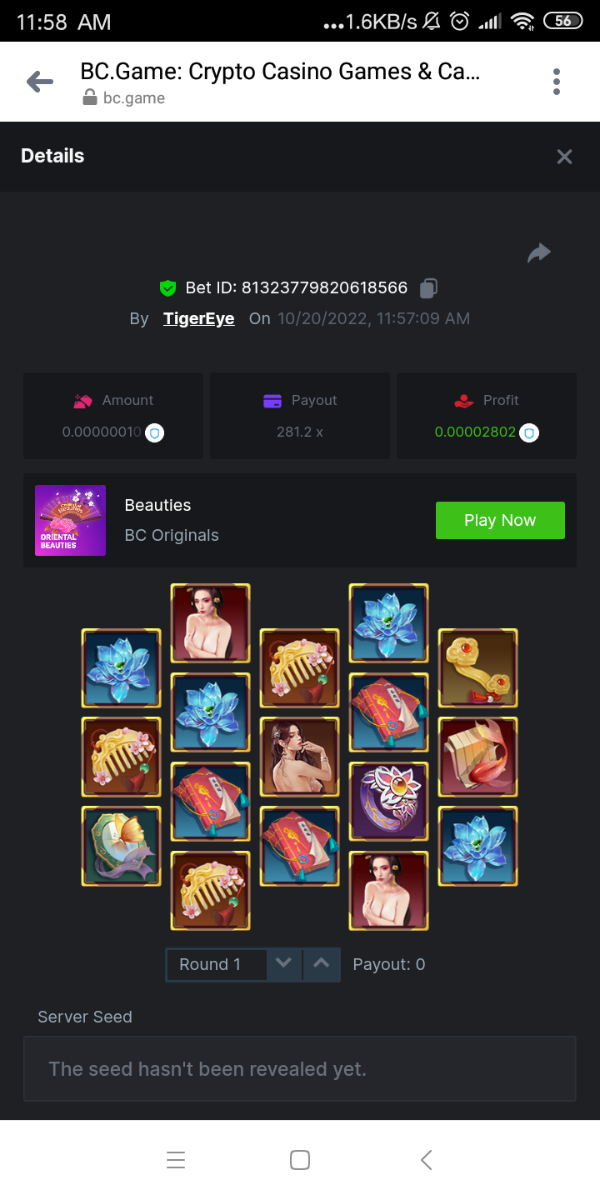This screenshot has height=1200, width=600.
Task: Close the Details panel
Action: [564, 156]
